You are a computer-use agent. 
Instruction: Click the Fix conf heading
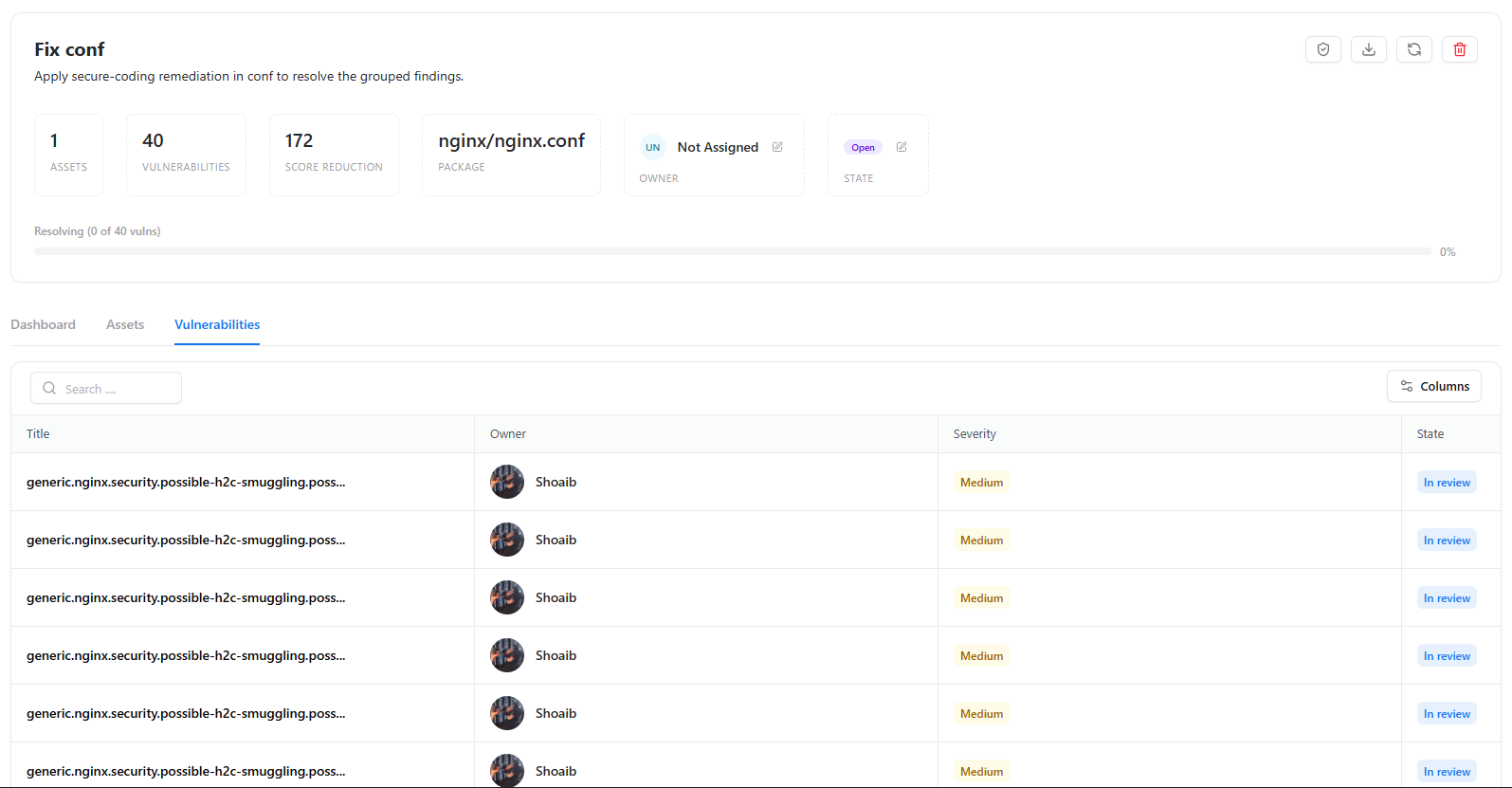coord(69,49)
